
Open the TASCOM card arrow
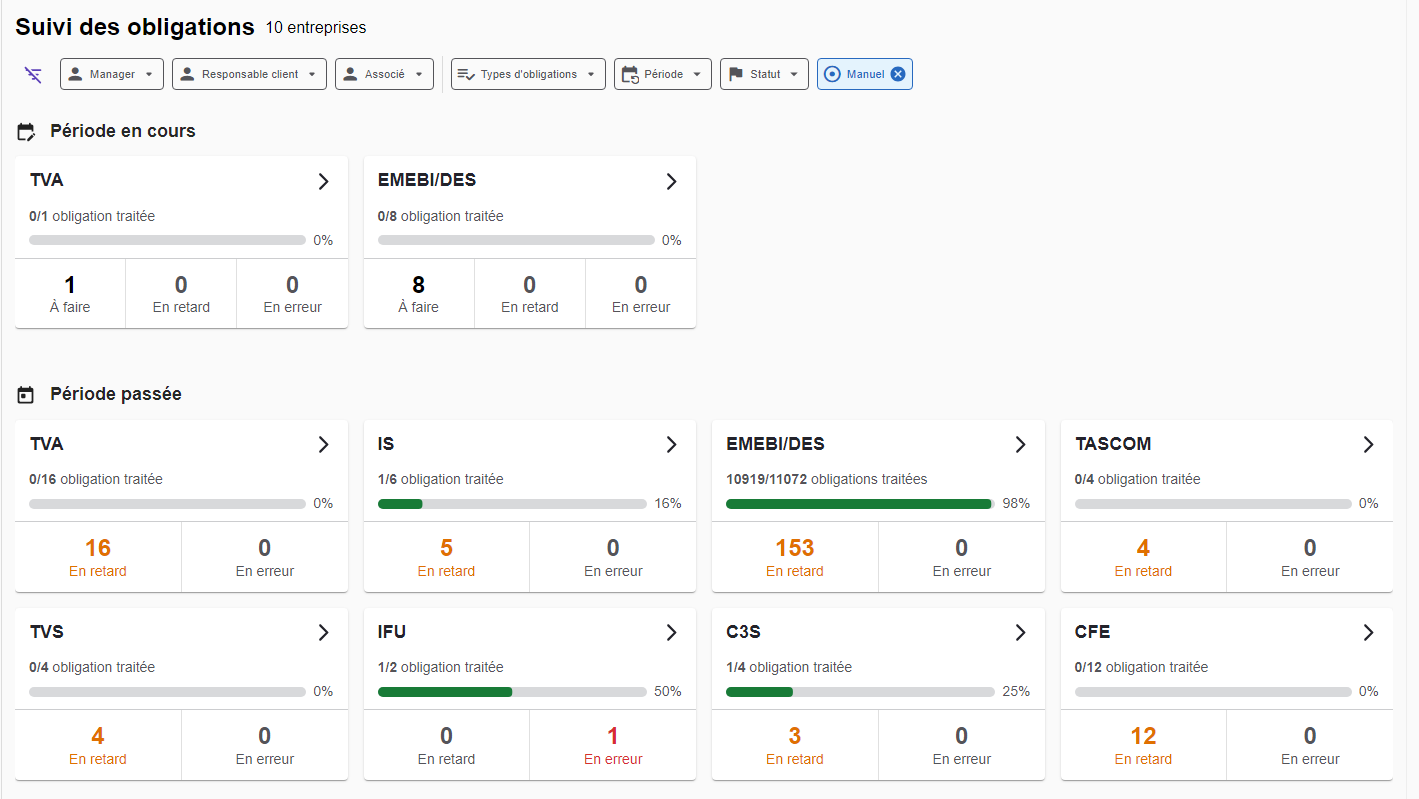click(x=1368, y=445)
